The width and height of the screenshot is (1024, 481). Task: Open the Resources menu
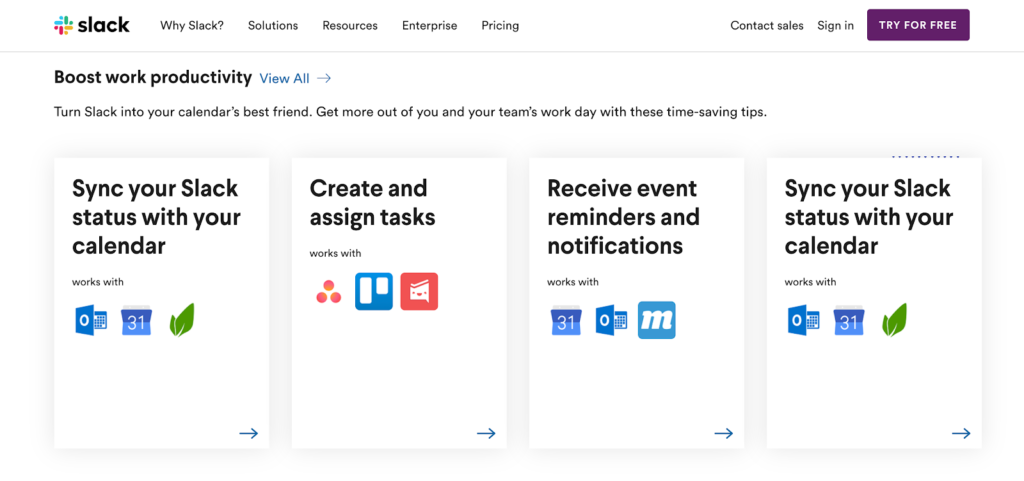point(350,25)
